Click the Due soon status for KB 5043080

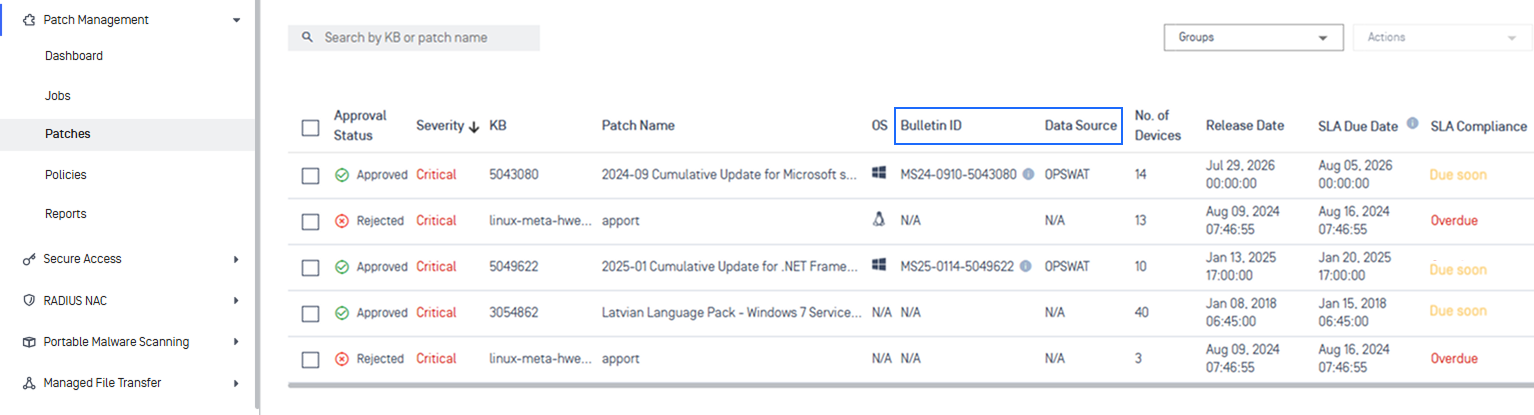coord(1458,174)
